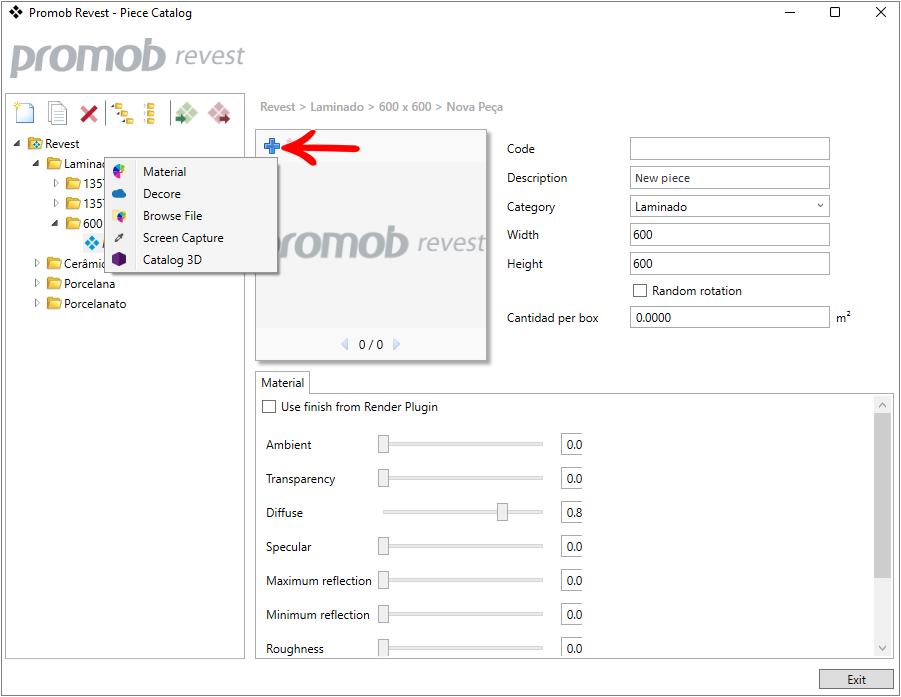Click the Description field with New piece
Image resolution: width=901 pixels, height=697 pixels.
tap(730, 178)
